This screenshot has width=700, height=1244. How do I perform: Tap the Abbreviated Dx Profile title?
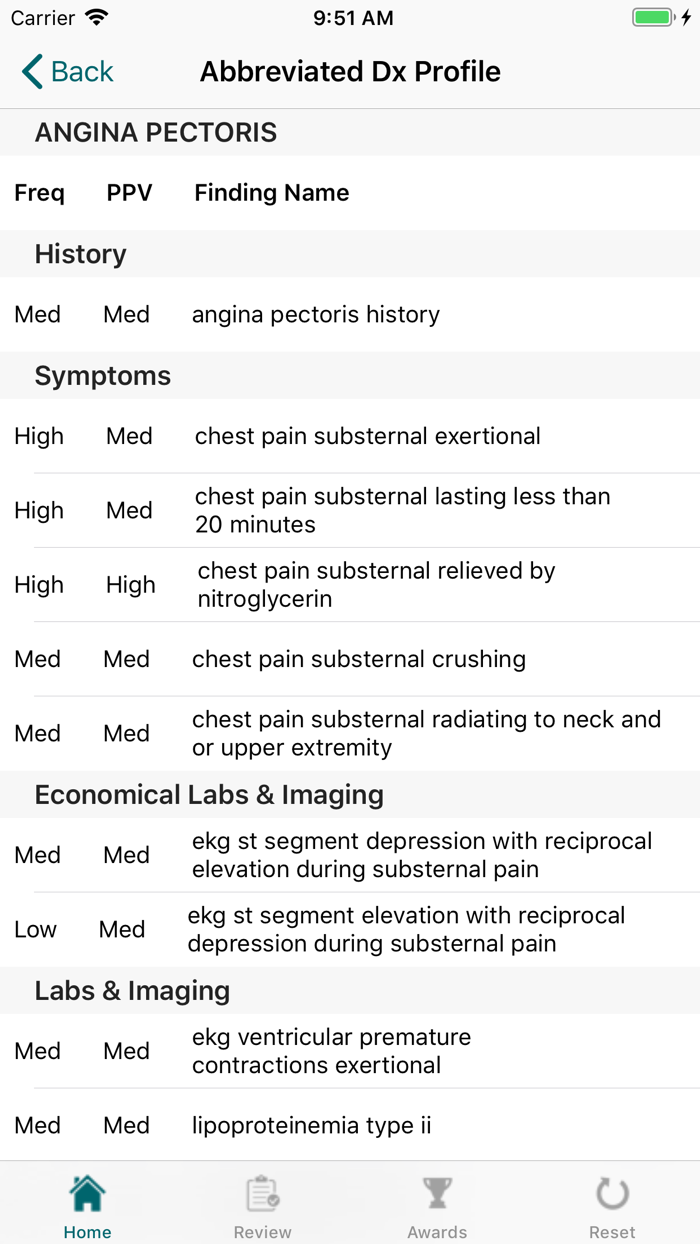[350, 72]
